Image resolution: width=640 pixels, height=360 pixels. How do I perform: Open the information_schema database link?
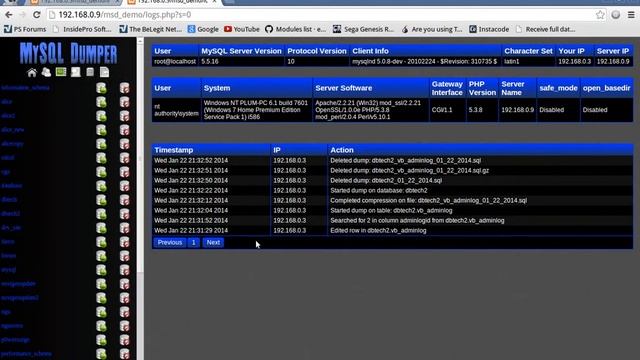click(25, 88)
